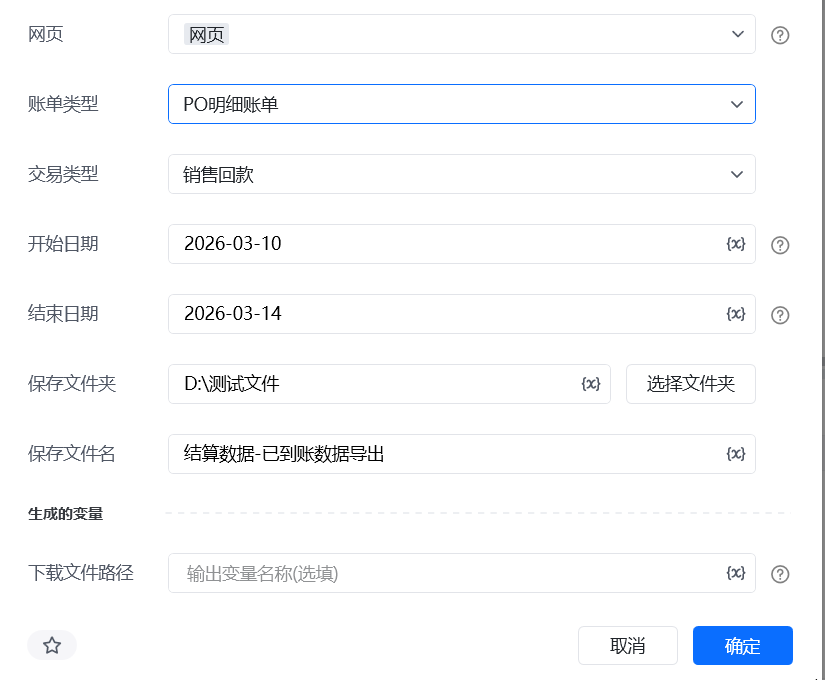Insert variable icon in 保存文件名 field
The height and width of the screenshot is (680, 825).
click(x=736, y=454)
